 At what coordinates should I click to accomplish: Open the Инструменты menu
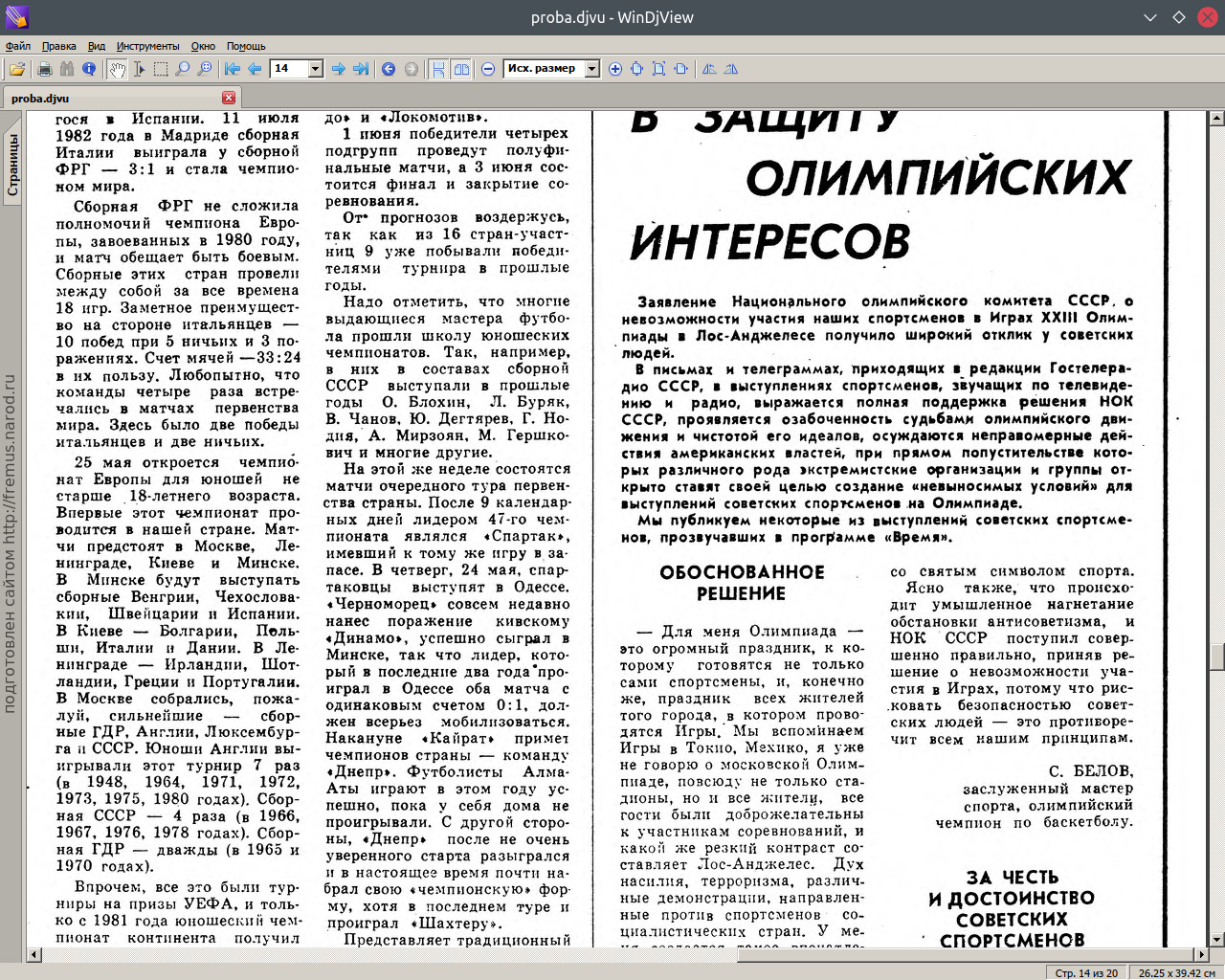(147, 46)
